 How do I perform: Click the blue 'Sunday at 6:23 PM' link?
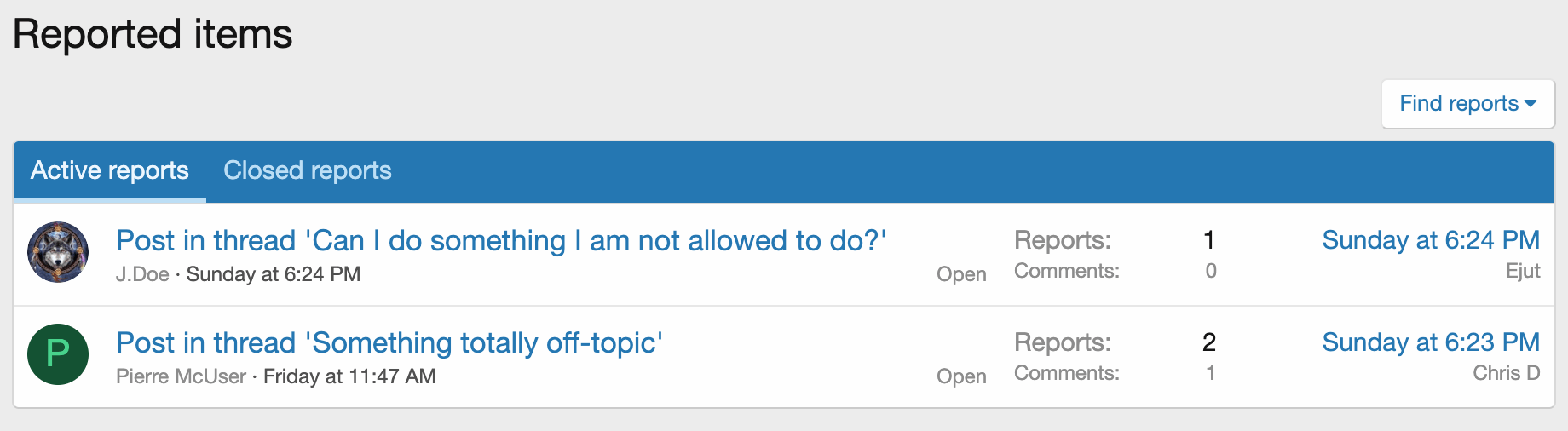pyautogui.click(x=1431, y=342)
